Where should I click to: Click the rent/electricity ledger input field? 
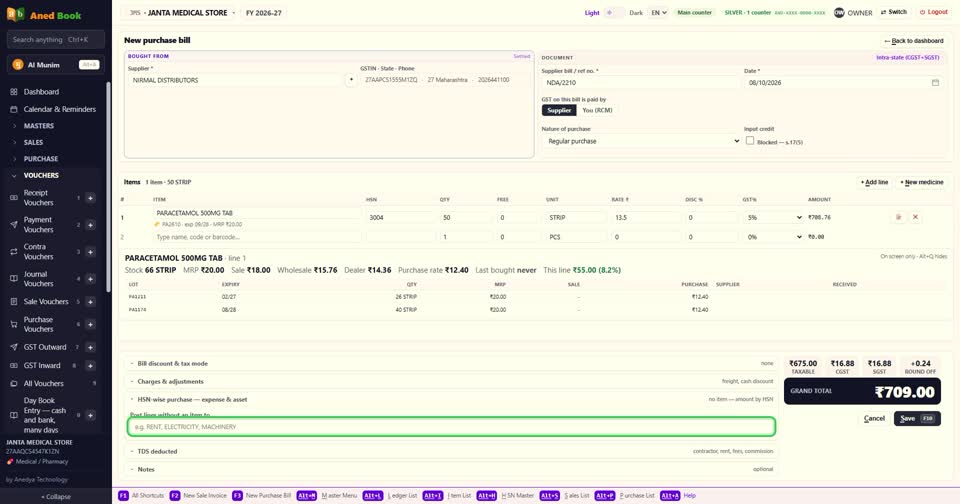click(451, 427)
